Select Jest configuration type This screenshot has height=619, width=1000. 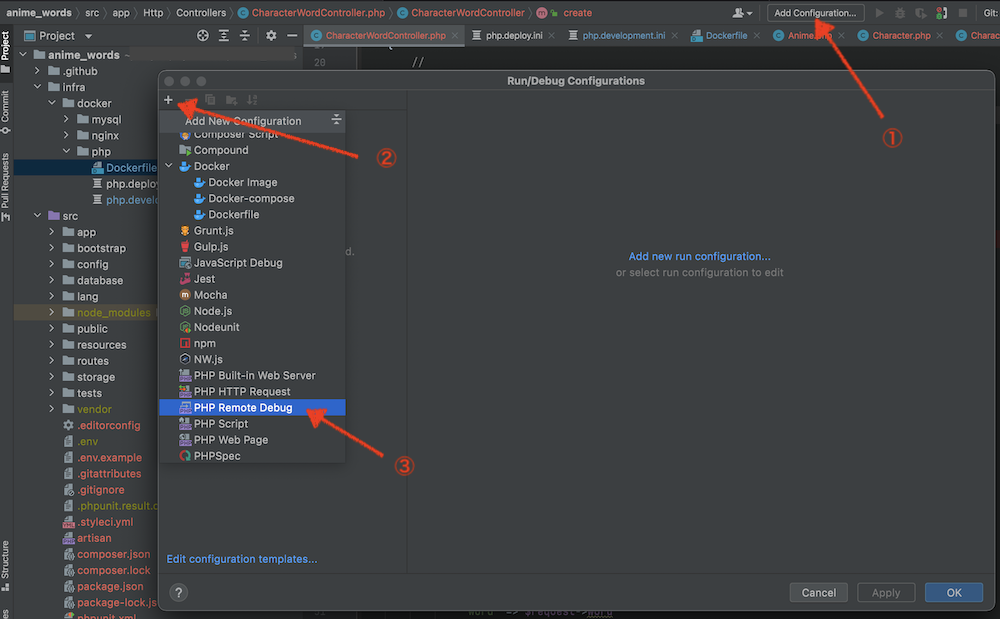[x=252, y=279]
